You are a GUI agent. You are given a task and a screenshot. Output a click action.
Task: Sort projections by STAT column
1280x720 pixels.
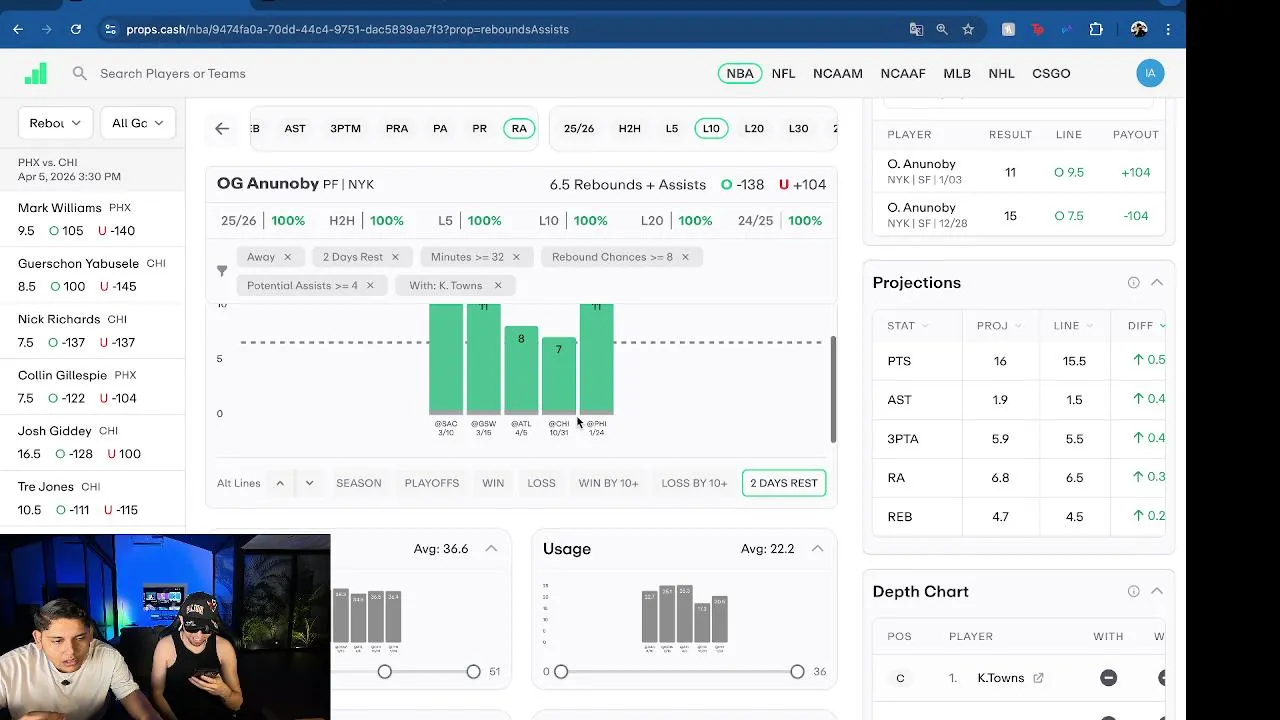pyautogui.click(x=908, y=326)
